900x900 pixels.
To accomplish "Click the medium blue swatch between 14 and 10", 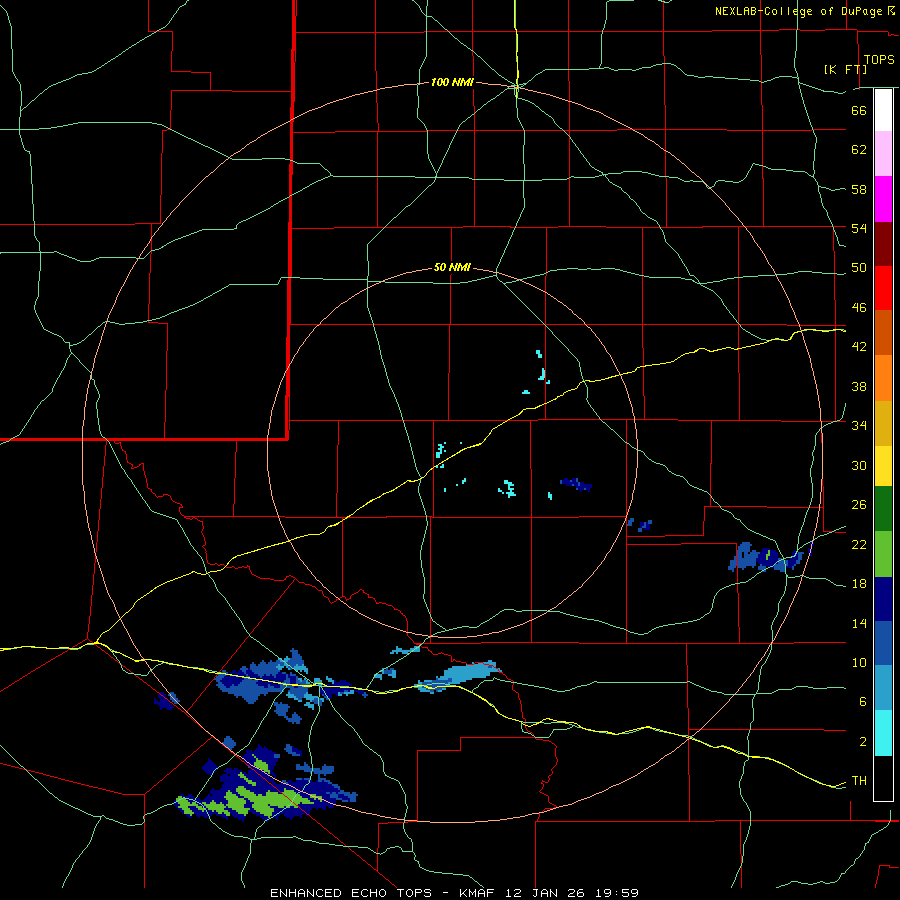I will click(x=883, y=643).
